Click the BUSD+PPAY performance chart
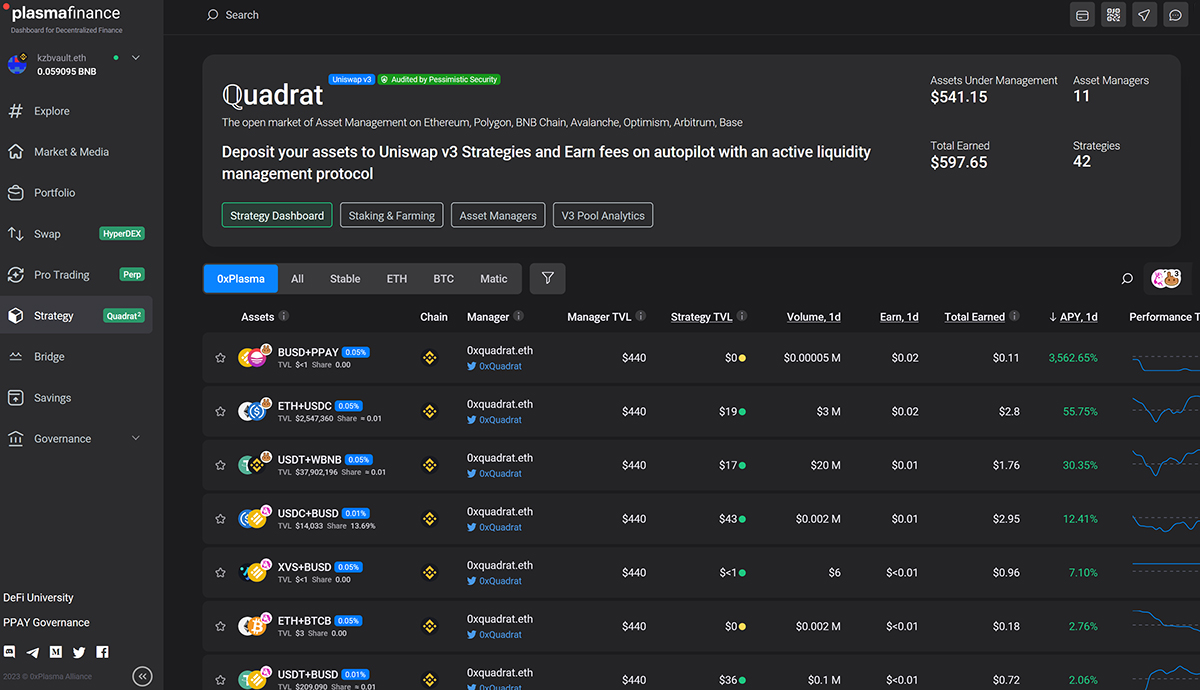This screenshot has height=690, width=1200. [1165, 358]
